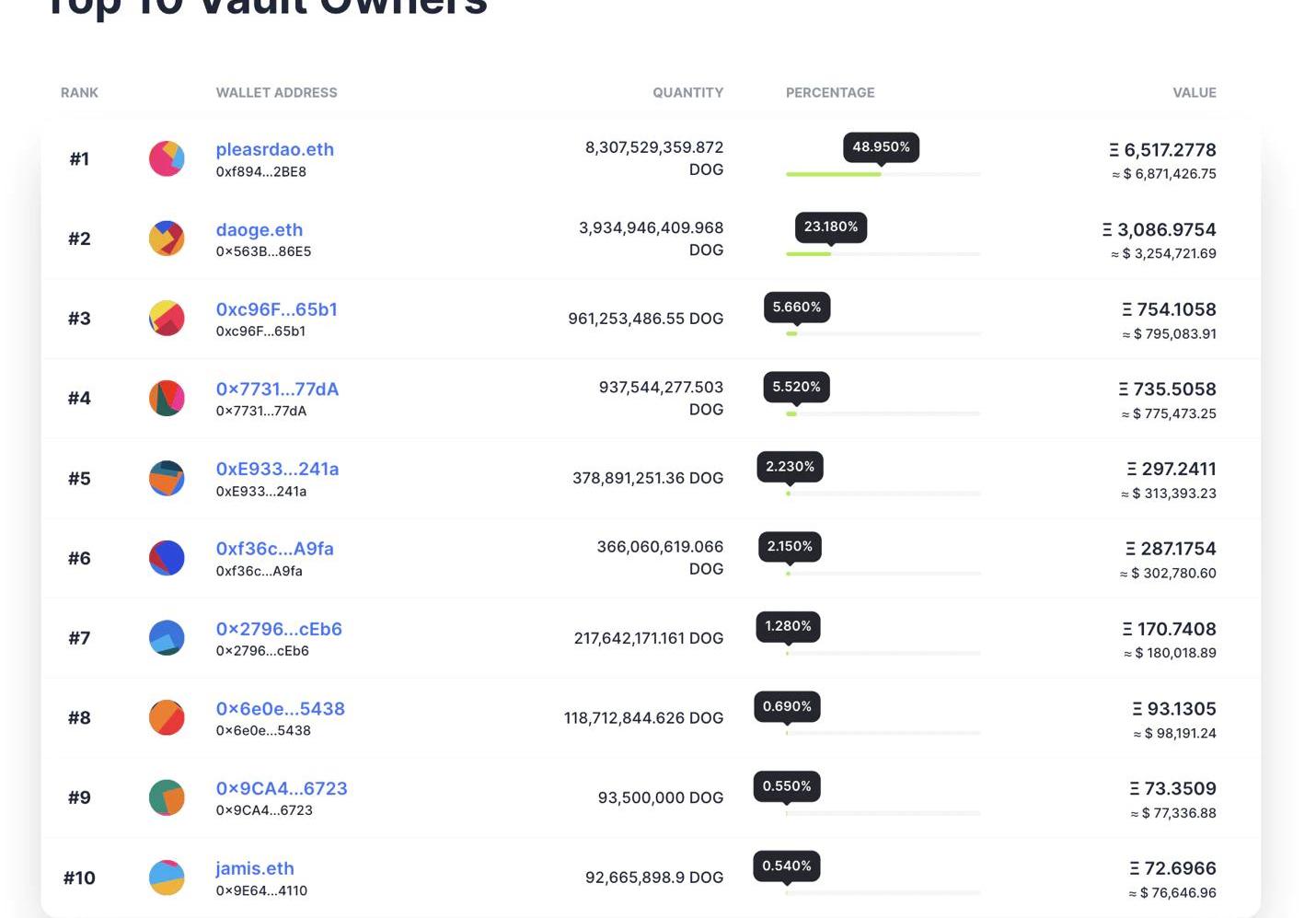This screenshot has height=918, width=1316.
Task: Click the WALLET ADDRESS column header
Action: [x=276, y=93]
